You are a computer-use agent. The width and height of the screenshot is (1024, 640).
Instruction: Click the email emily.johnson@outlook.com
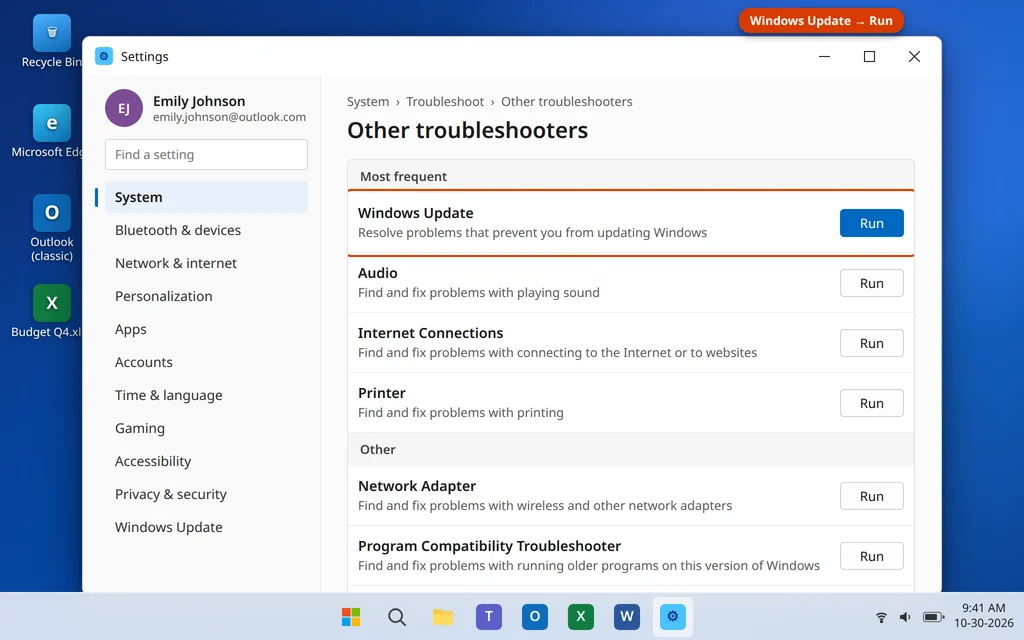[x=229, y=117]
